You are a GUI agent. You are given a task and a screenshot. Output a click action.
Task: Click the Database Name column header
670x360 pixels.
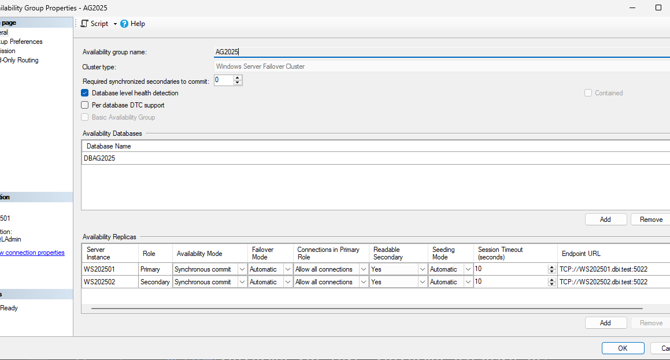(376, 146)
